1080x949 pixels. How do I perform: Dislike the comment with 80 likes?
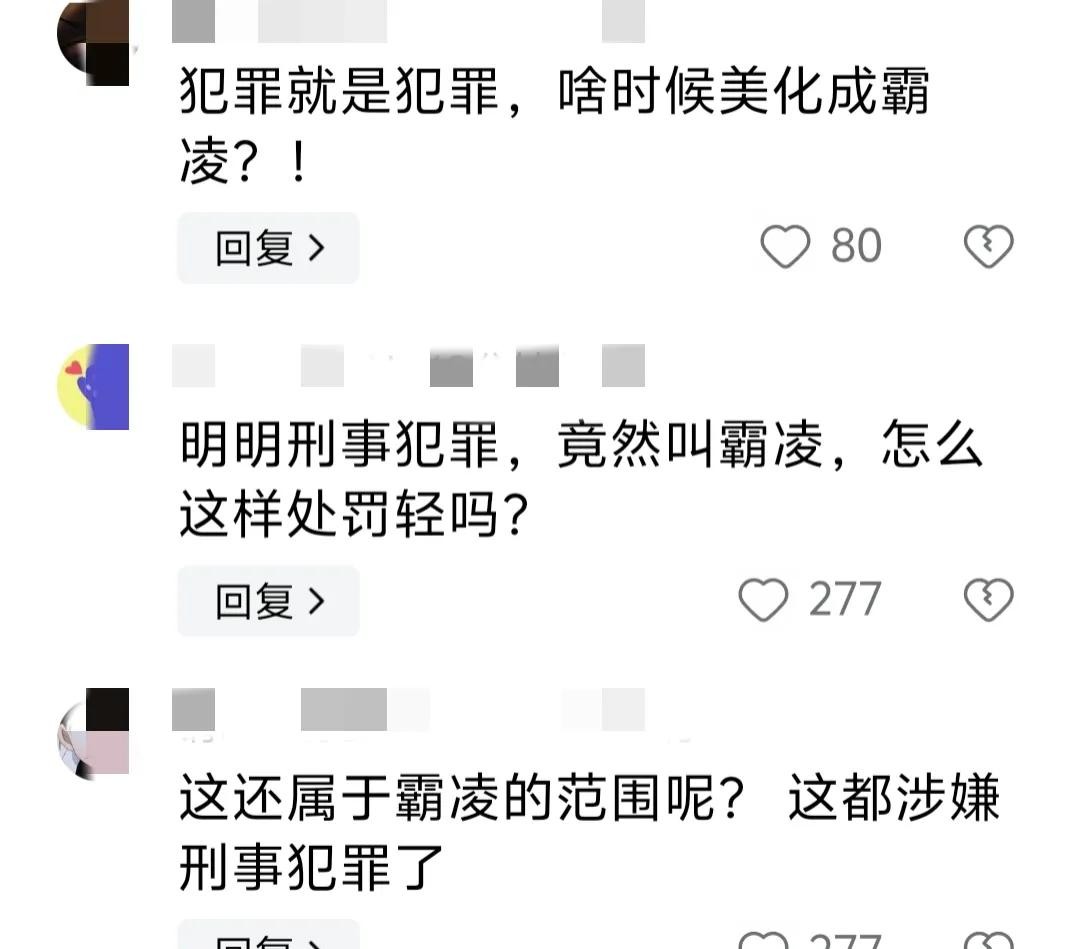point(988,247)
